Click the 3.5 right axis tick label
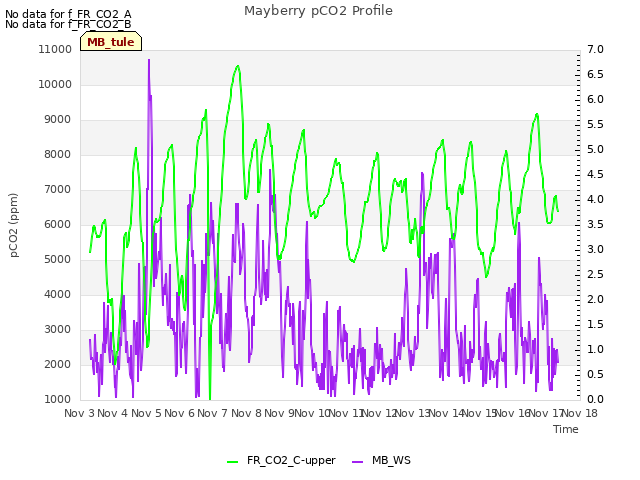 click(595, 224)
